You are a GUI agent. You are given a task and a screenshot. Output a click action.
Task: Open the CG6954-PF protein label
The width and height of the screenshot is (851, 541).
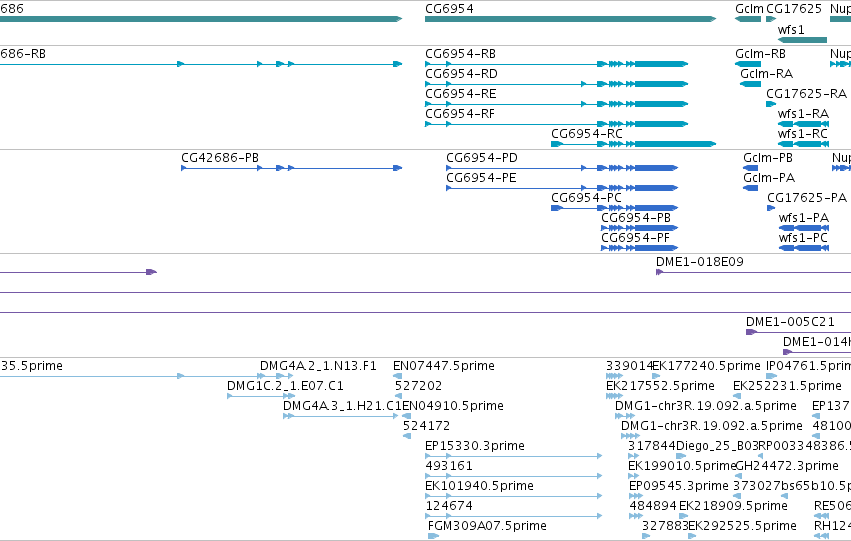click(636, 238)
